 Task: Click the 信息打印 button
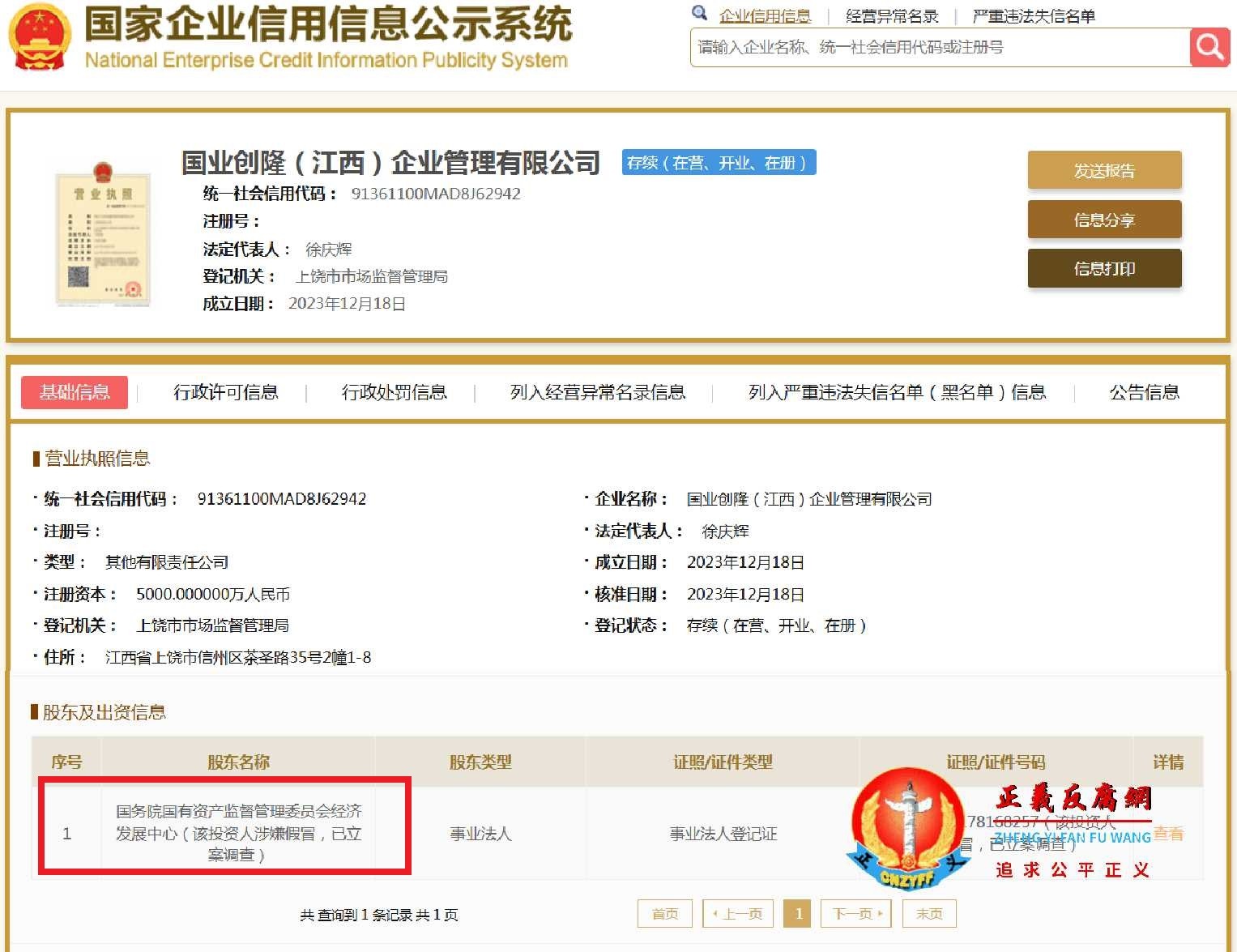[1104, 268]
